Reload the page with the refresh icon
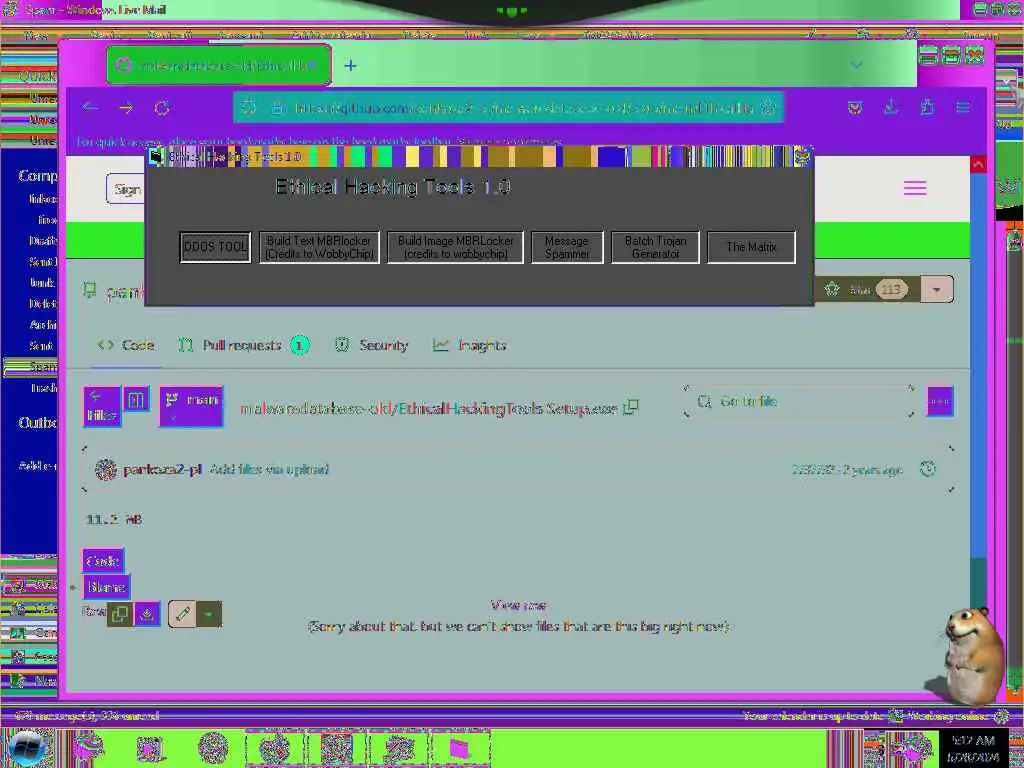Image resolution: width=1024 pixels, height=768 pixels. coord(162,108)
